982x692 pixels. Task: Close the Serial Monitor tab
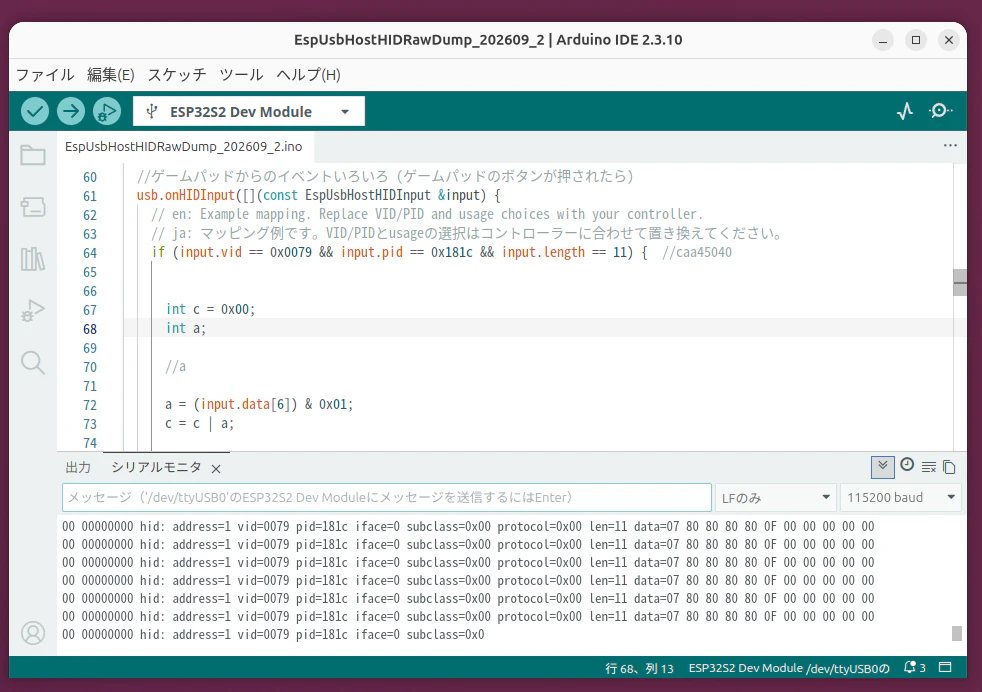[216, 469]
